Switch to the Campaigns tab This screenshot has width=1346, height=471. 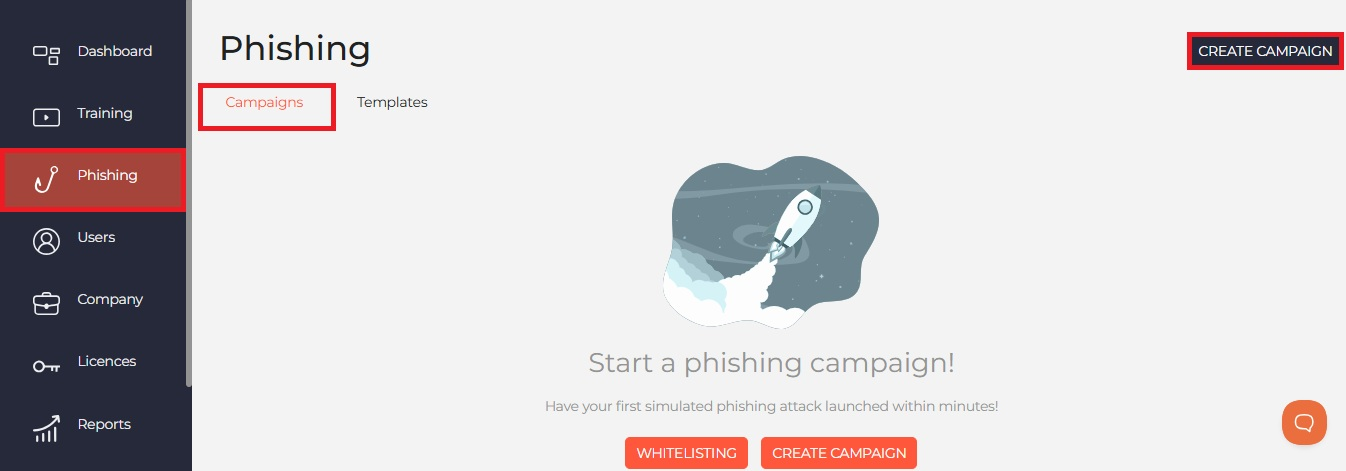[264, 102]
